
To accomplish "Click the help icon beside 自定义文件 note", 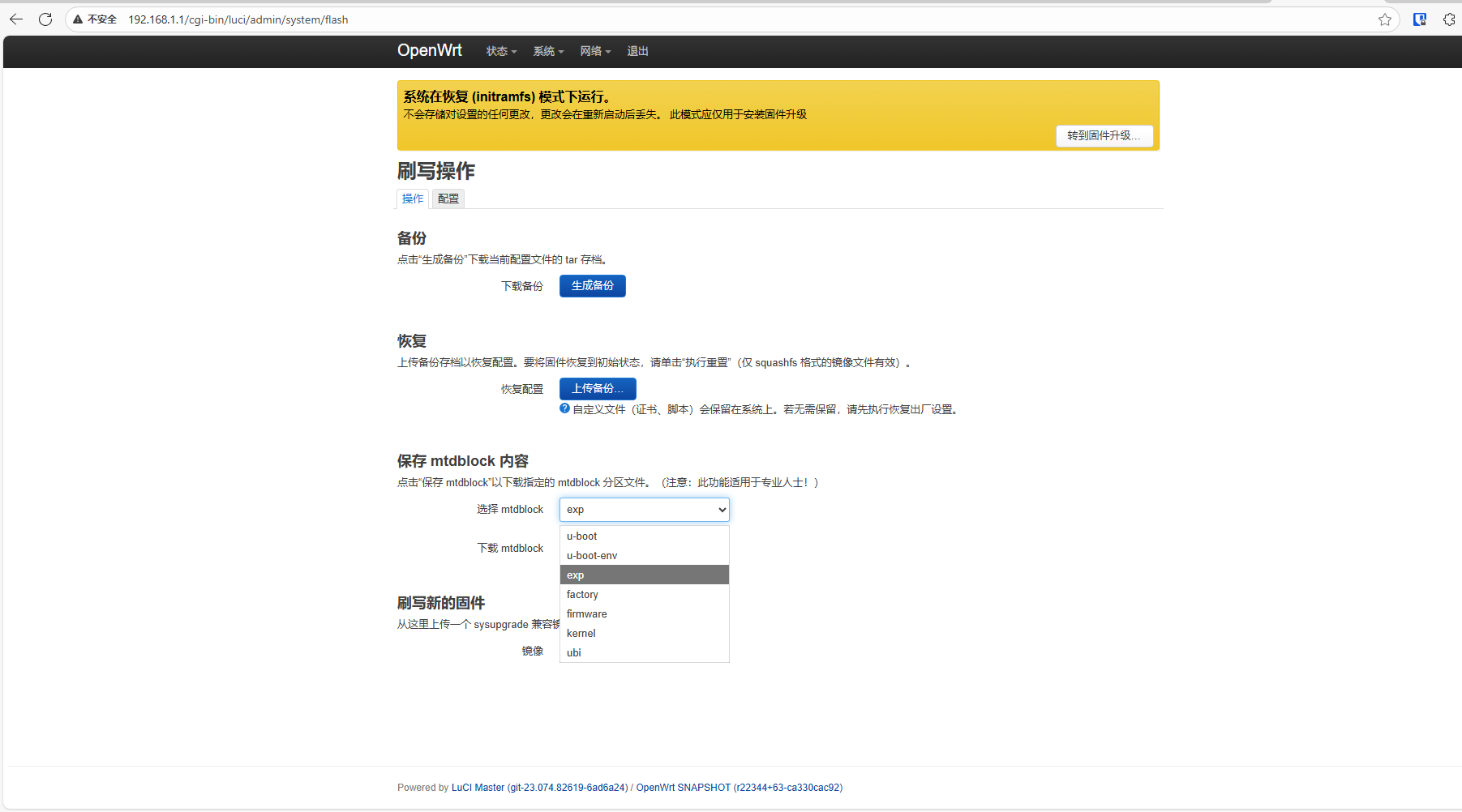I will [x=564, y=408].
